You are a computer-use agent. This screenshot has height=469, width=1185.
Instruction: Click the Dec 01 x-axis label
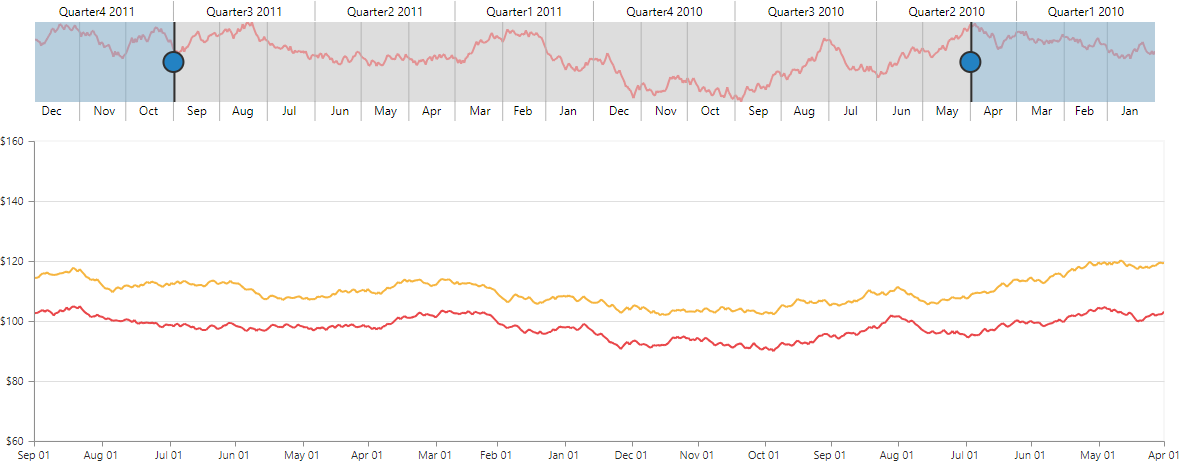(630, 455)
